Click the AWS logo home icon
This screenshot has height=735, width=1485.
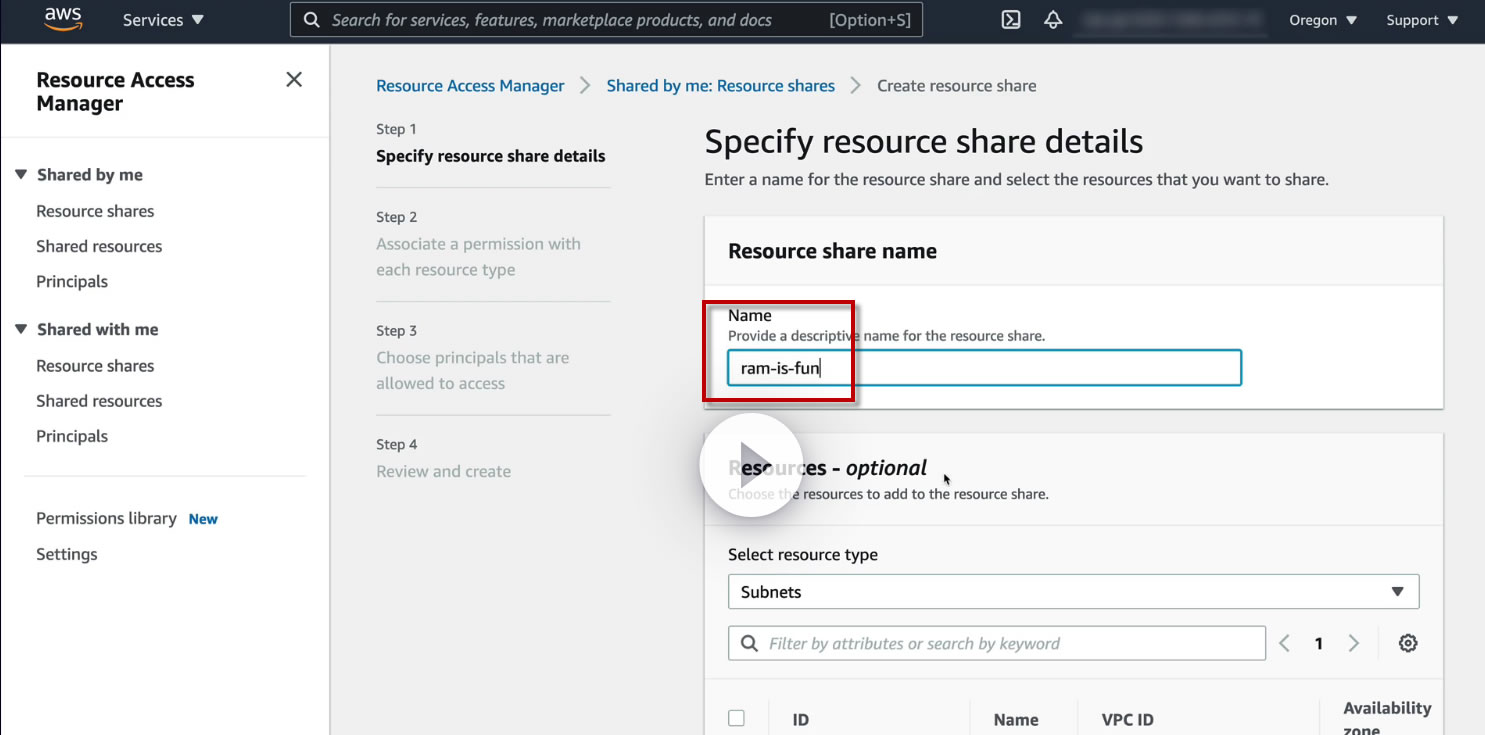(x=63, y=20)
